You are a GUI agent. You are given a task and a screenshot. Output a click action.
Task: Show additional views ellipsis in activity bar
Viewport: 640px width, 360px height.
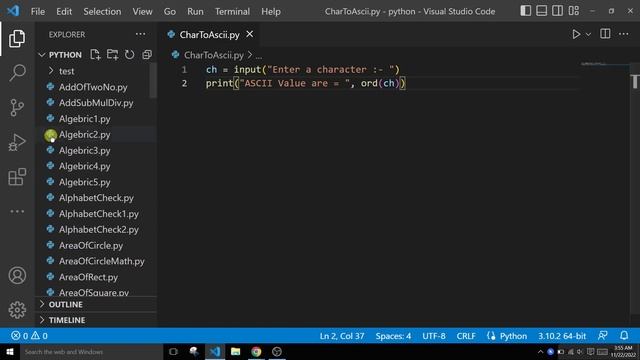(x=17, y=211)
